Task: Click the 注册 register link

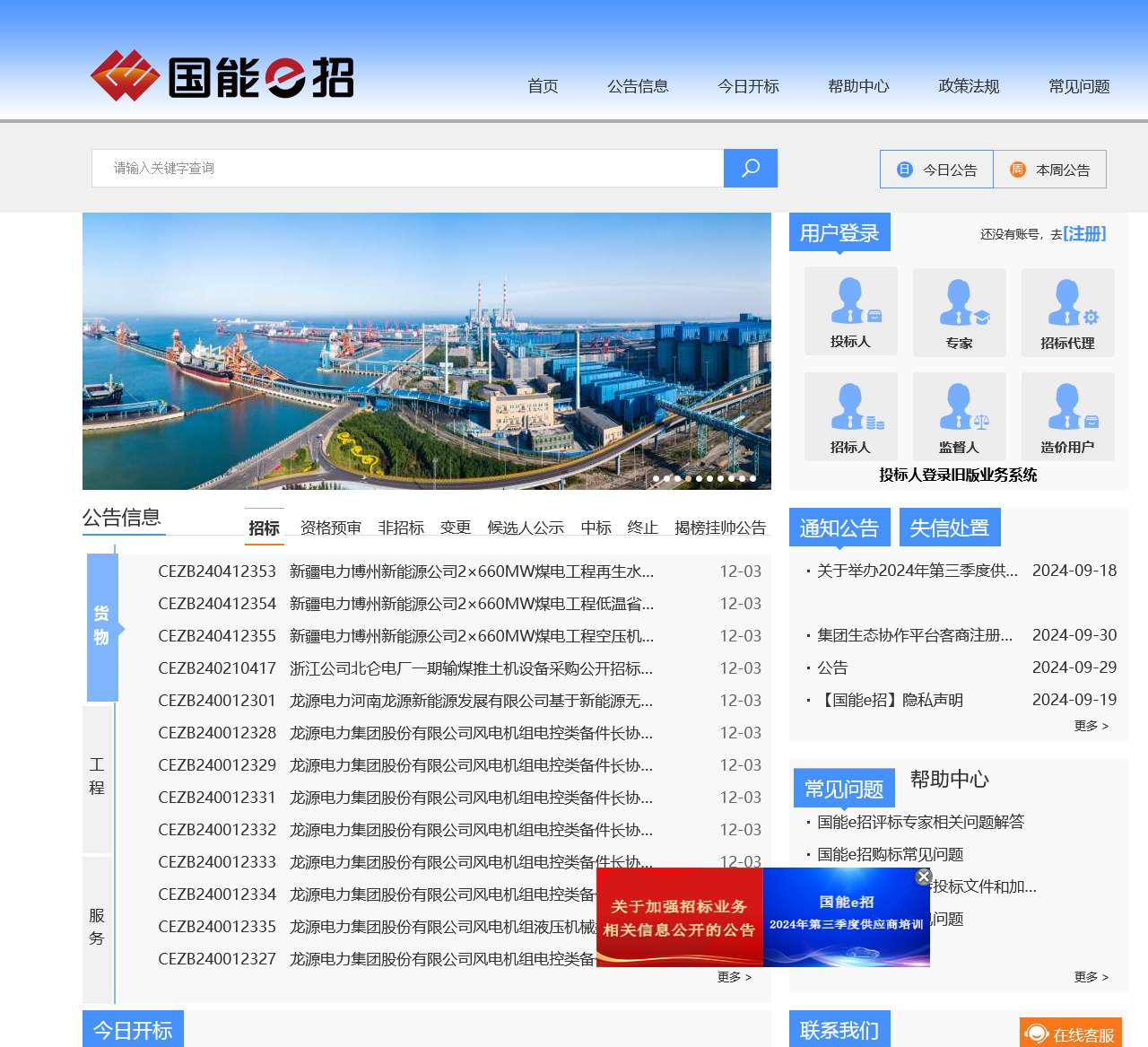Action: click(1084, 233)
